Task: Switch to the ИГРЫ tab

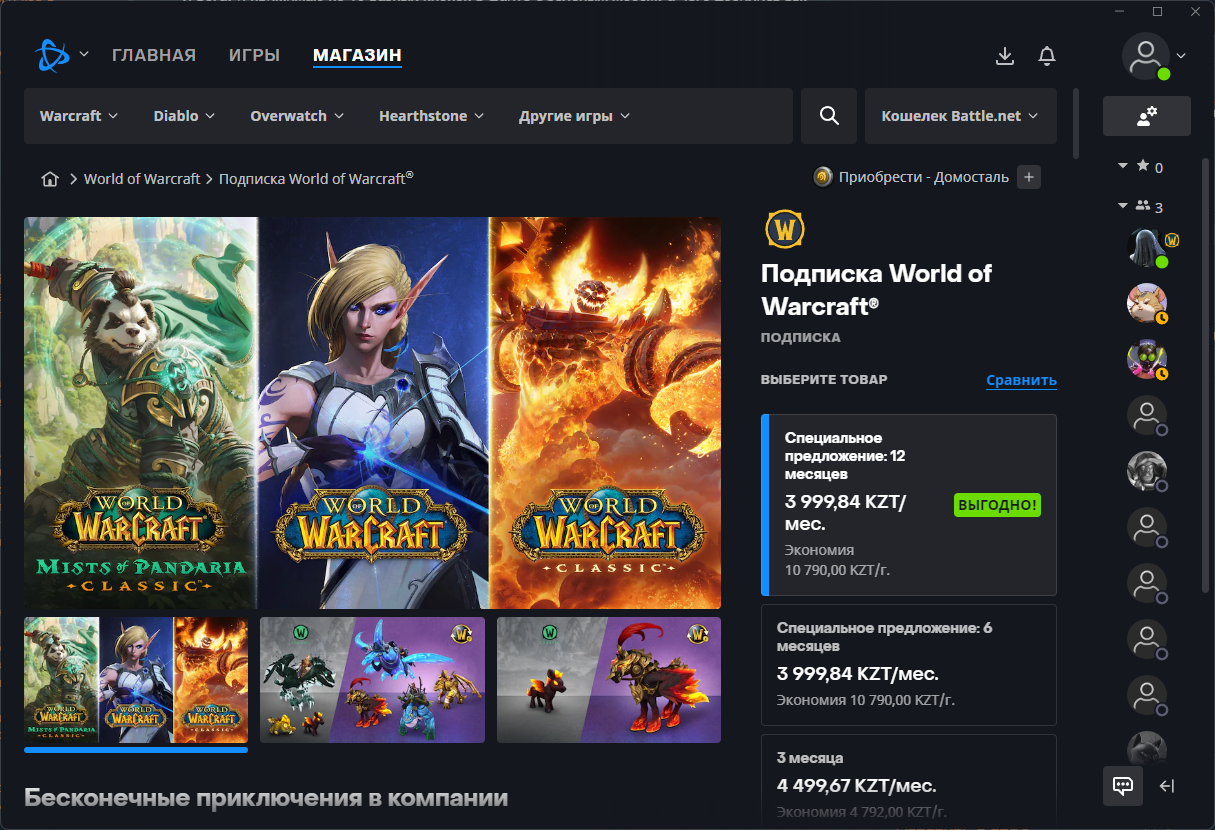Action: (254, 56)
